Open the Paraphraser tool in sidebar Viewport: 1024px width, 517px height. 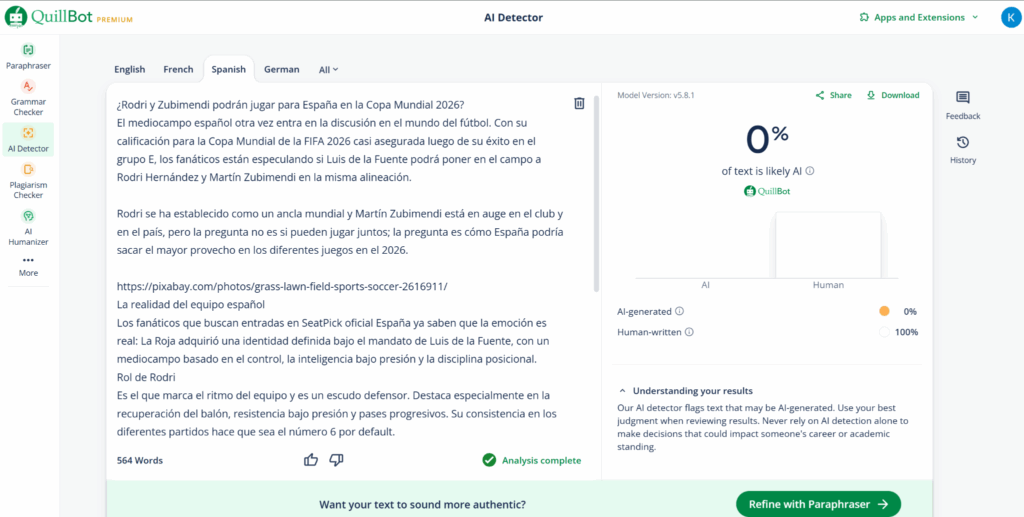coord(28,55)
